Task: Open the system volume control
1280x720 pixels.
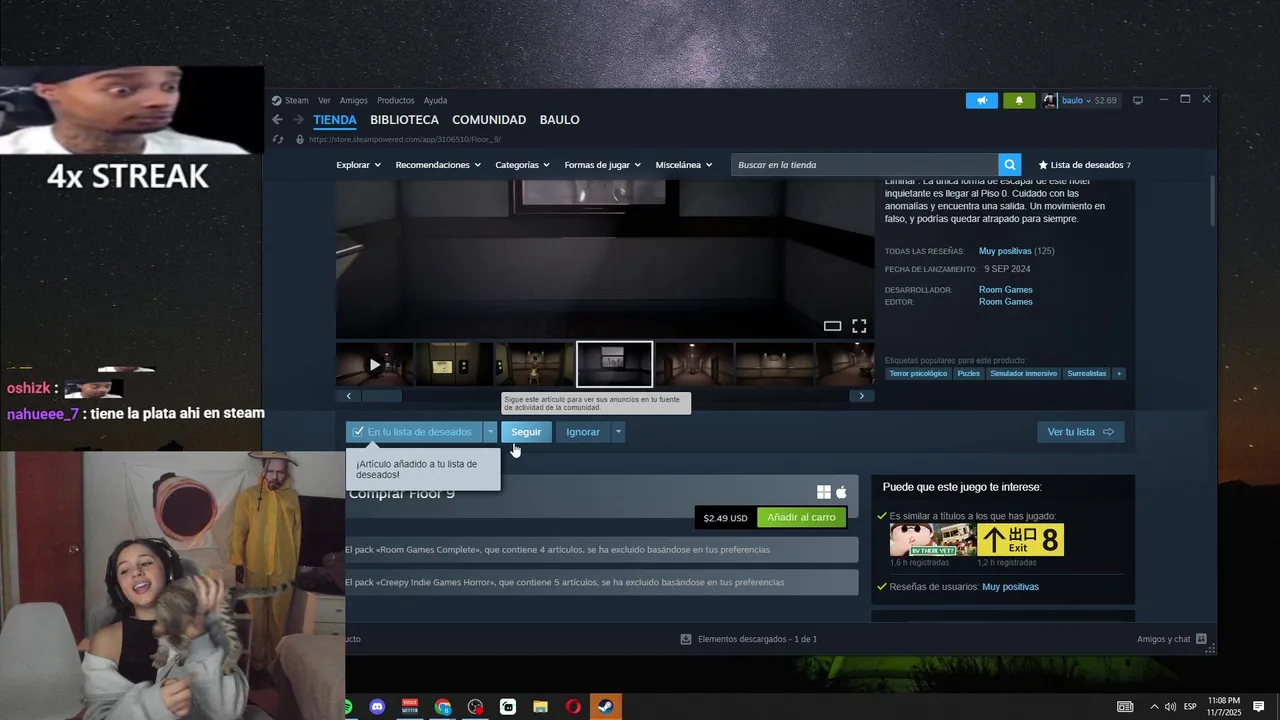Action: click(x=1171, y=707)
